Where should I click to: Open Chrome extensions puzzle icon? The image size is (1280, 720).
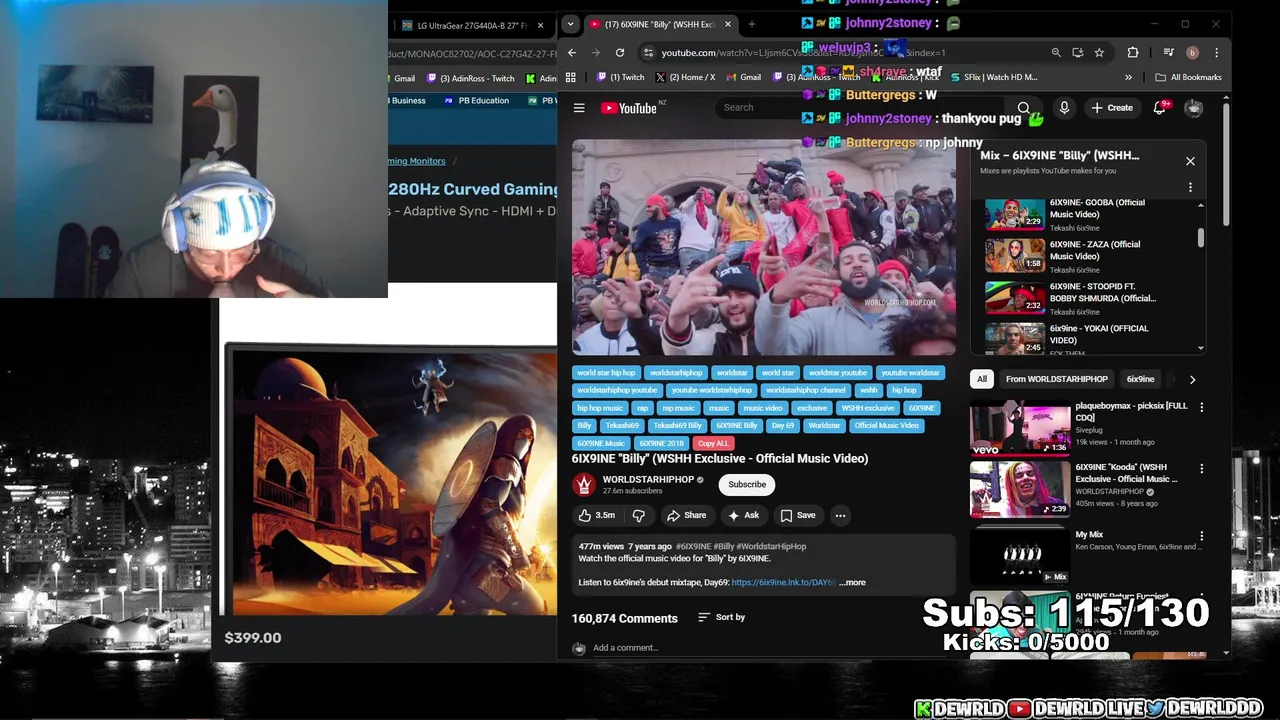(1133, 52)
